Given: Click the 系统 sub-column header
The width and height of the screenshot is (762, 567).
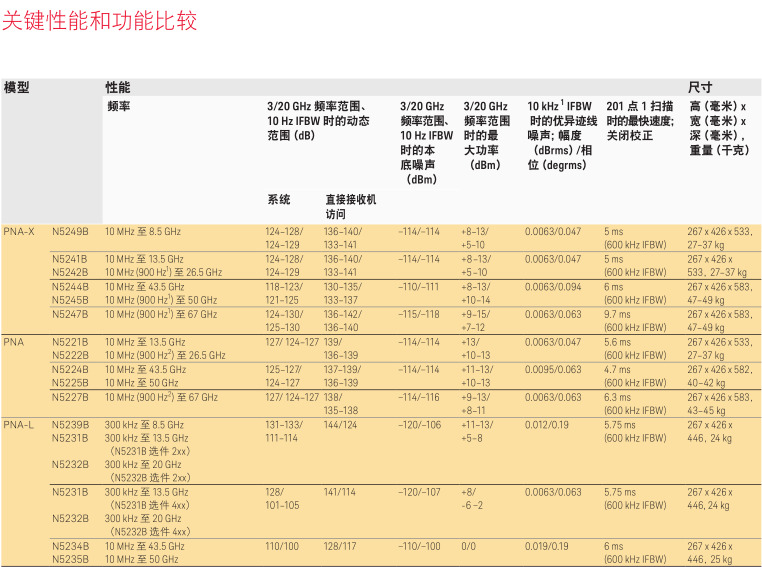Looking at the screenshot, I should (x=279, y=199).
